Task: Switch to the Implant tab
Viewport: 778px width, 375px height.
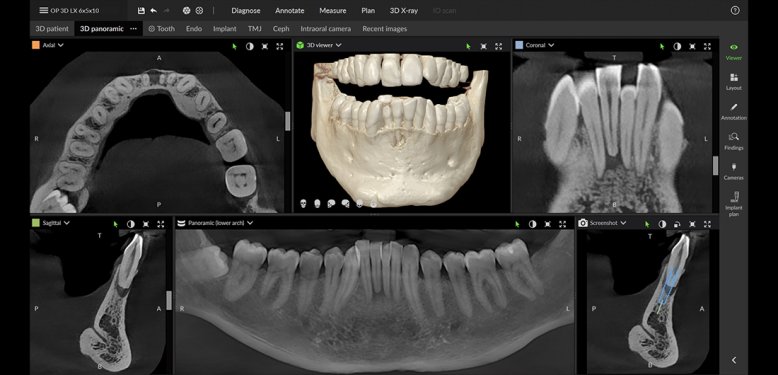Action: pos(225,29)
